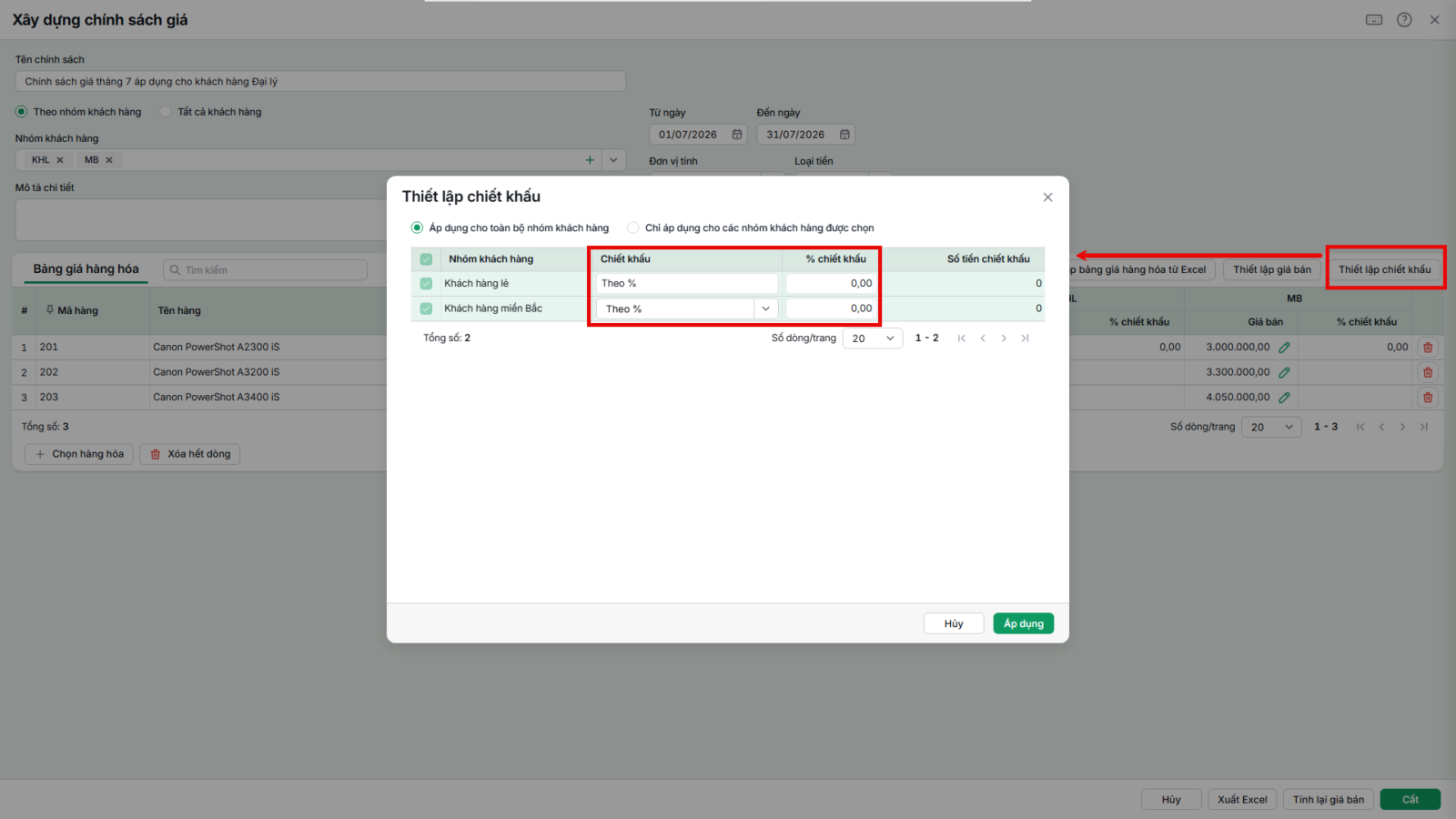Click Xóa hết dòng button
Screen dimensions: 1456x819
pyautogui.click(x=189, y=454)
